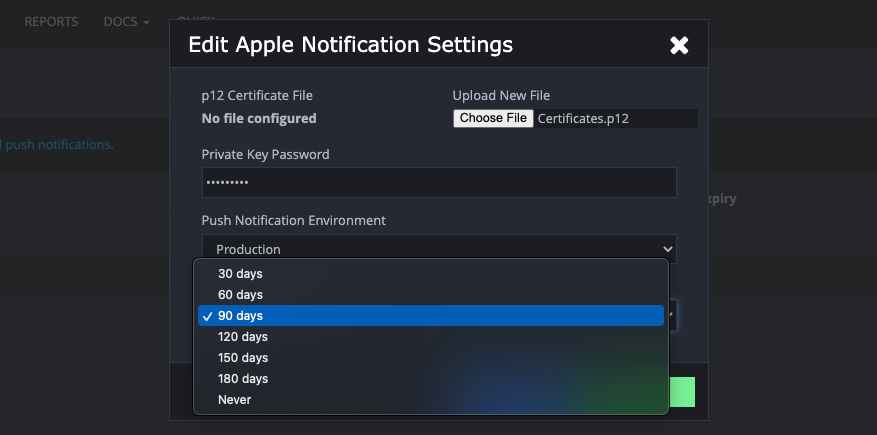Choose the checked 90 days option
This screenshot has height=435, width=877.
[431, 316]
